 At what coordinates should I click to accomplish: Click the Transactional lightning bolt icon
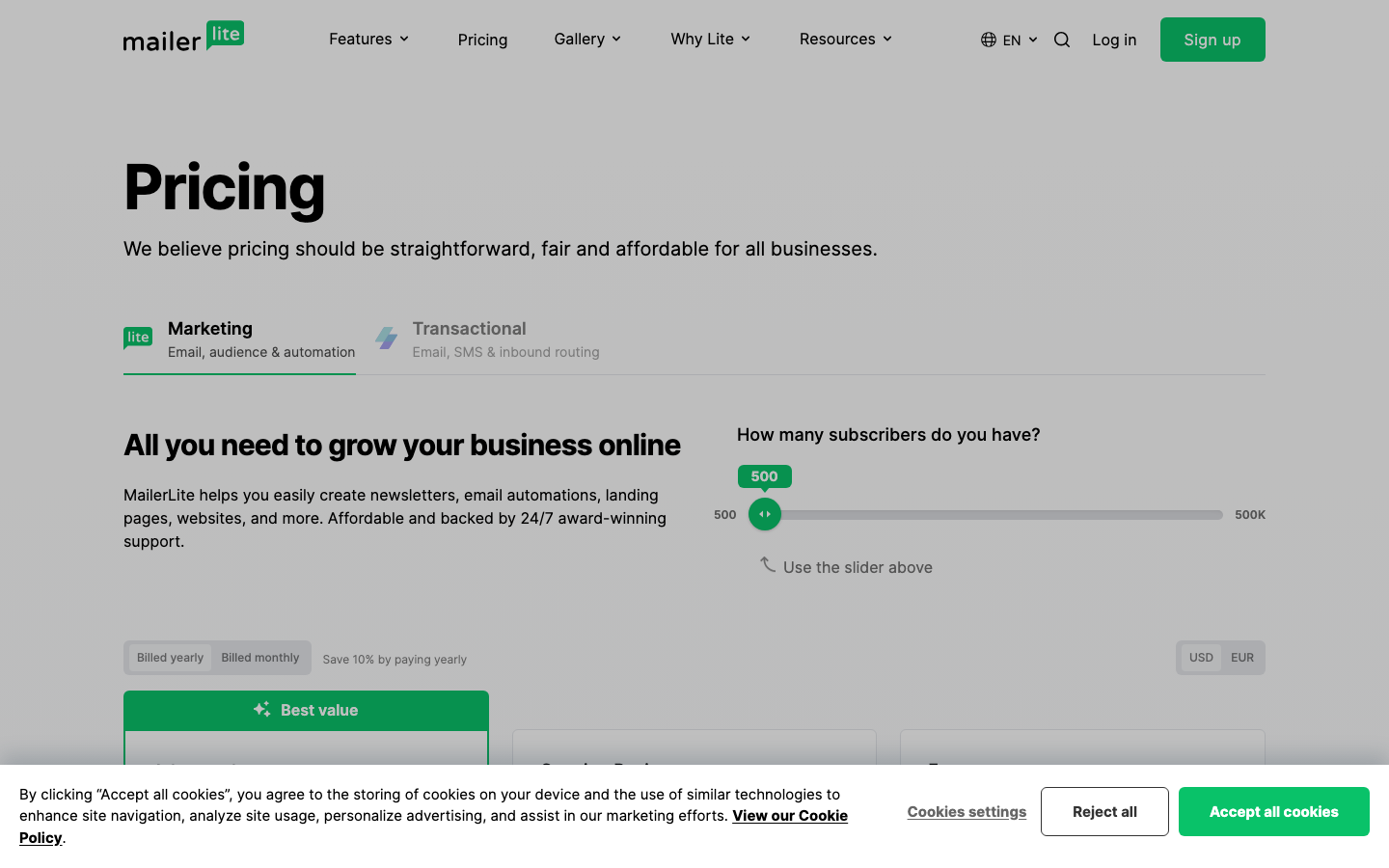[x=387, y=339]
